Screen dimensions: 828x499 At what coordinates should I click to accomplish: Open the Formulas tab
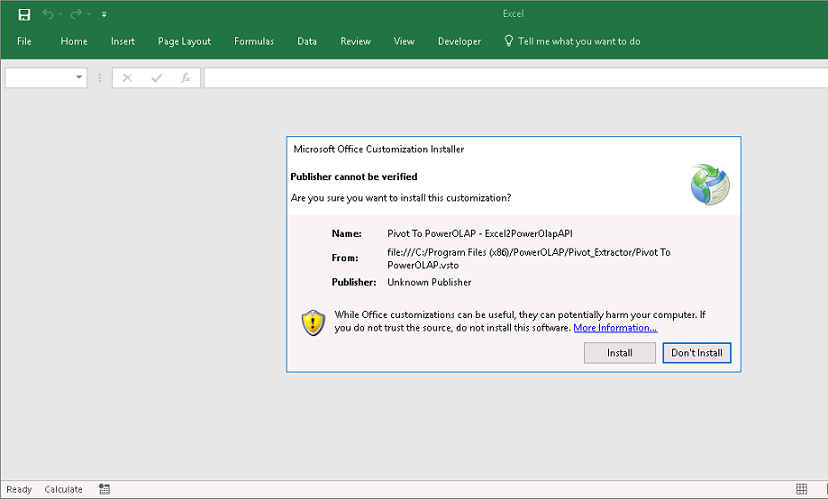(254, 41)
